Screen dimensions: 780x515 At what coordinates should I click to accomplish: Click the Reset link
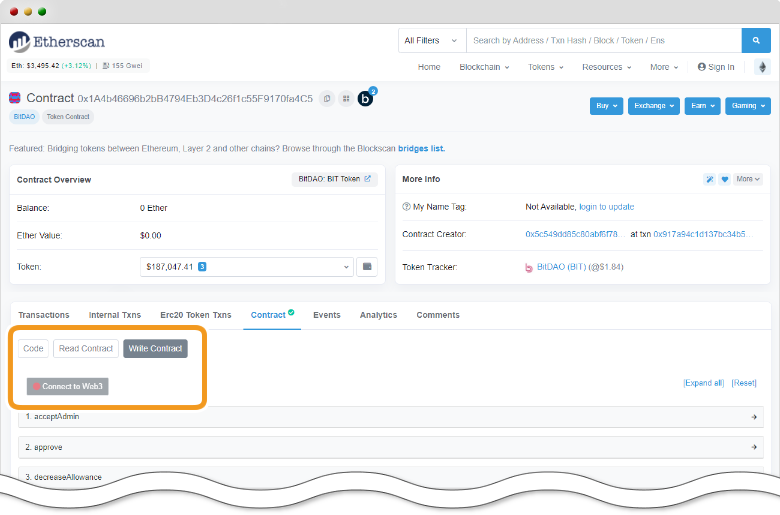744,383
